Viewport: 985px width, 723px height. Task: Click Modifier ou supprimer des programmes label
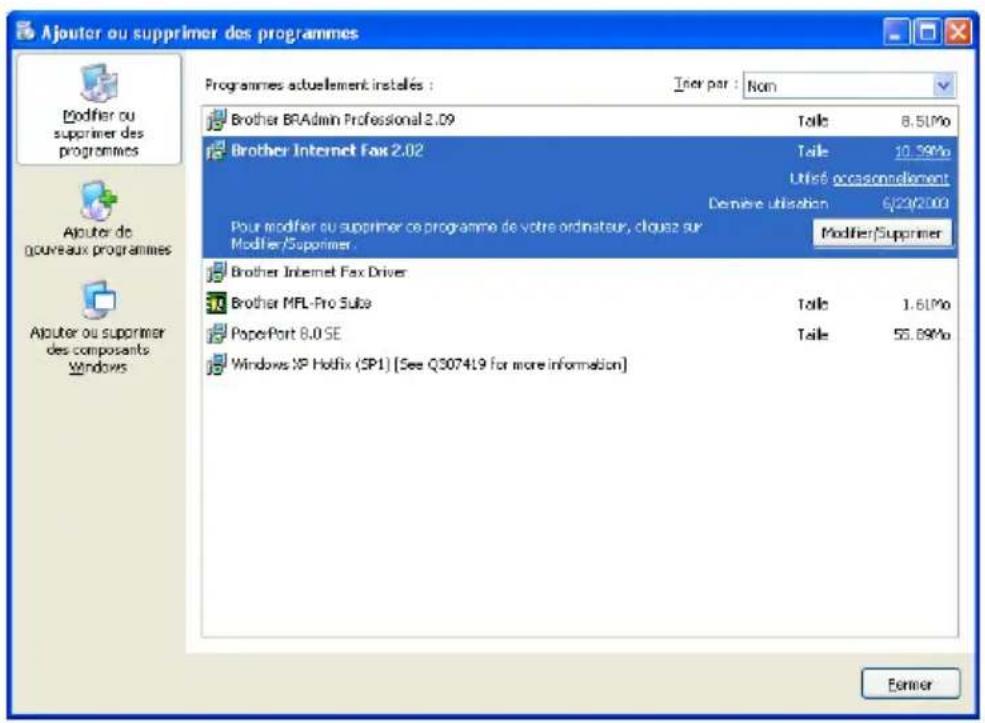coord(99,133)
